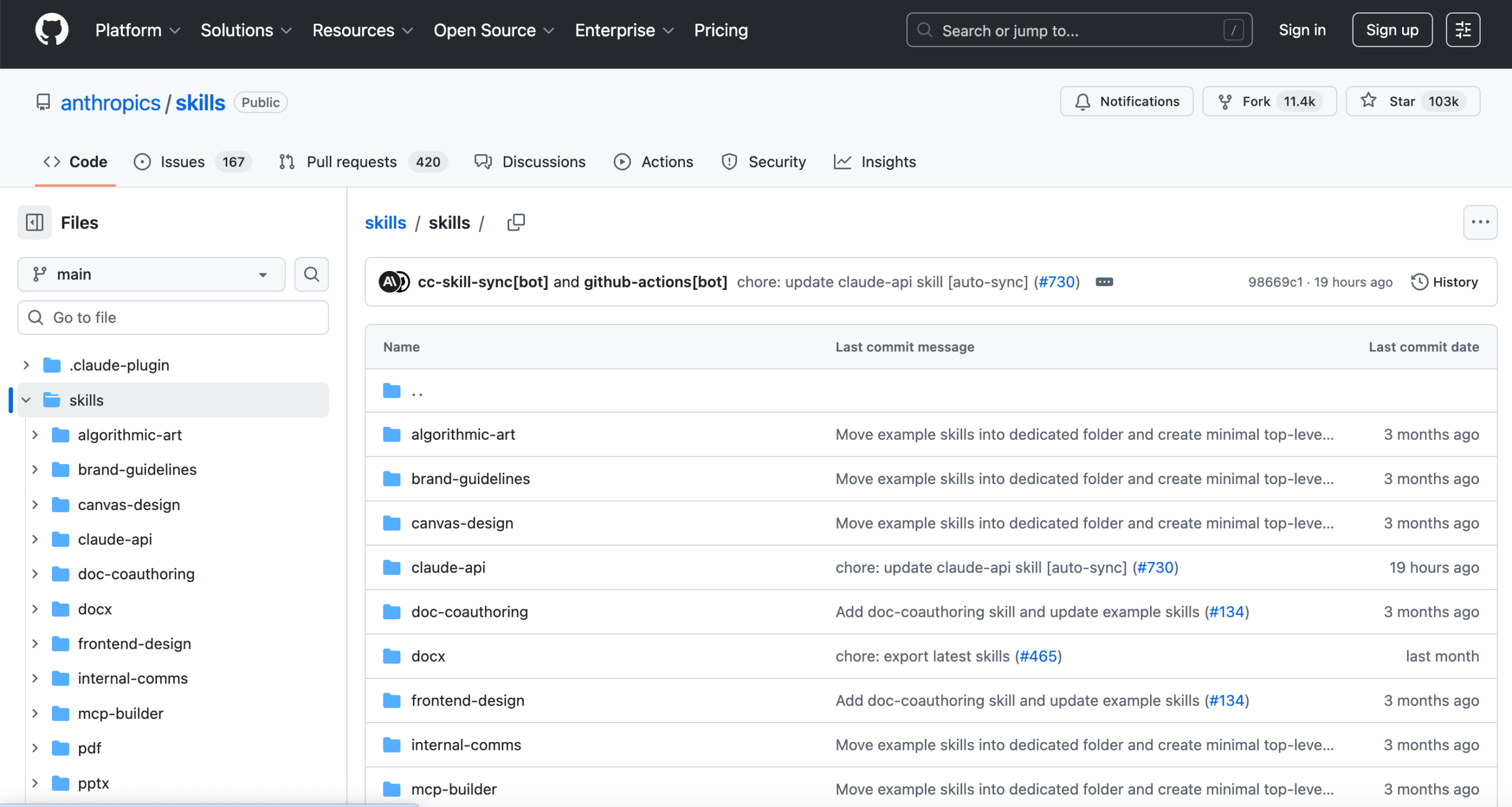
Task: Expand the Platform navigation menu
Action: [137, 30]
